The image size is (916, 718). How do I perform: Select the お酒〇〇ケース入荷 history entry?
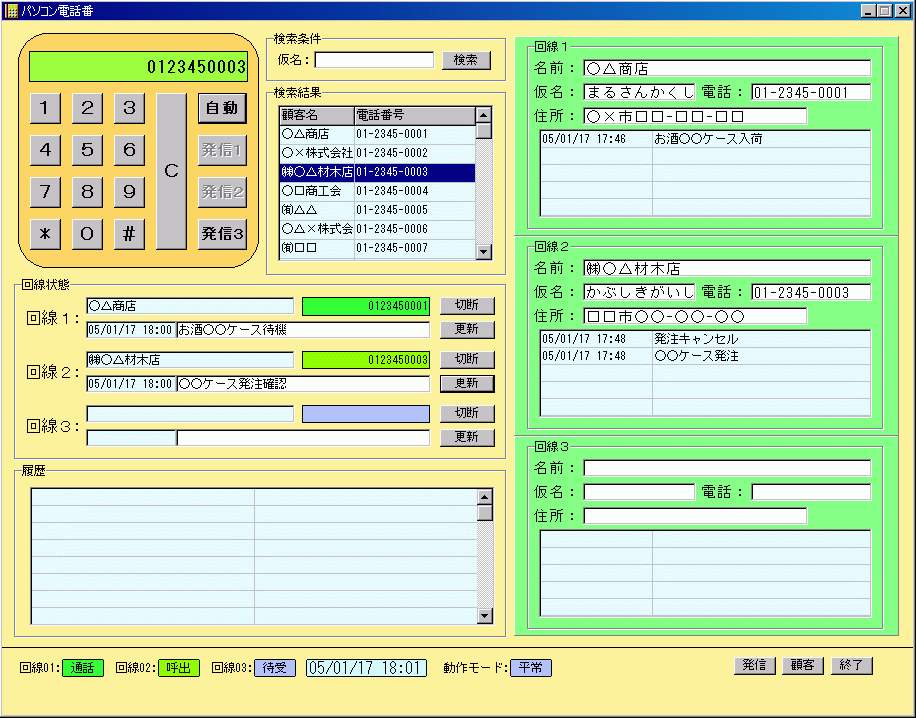(x=705, y=139)
